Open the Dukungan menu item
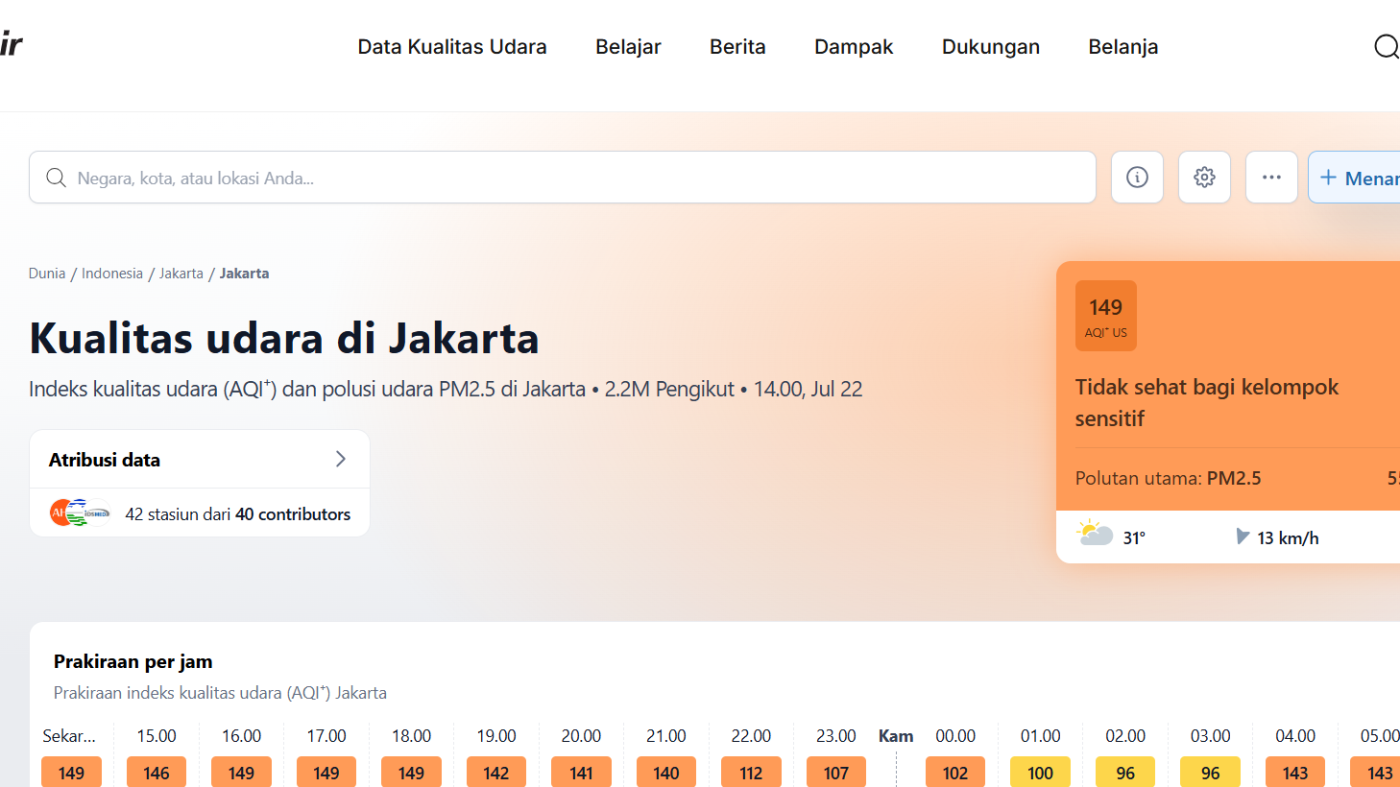The width and height of the screenshot is (1400, 787). (991, 47)
